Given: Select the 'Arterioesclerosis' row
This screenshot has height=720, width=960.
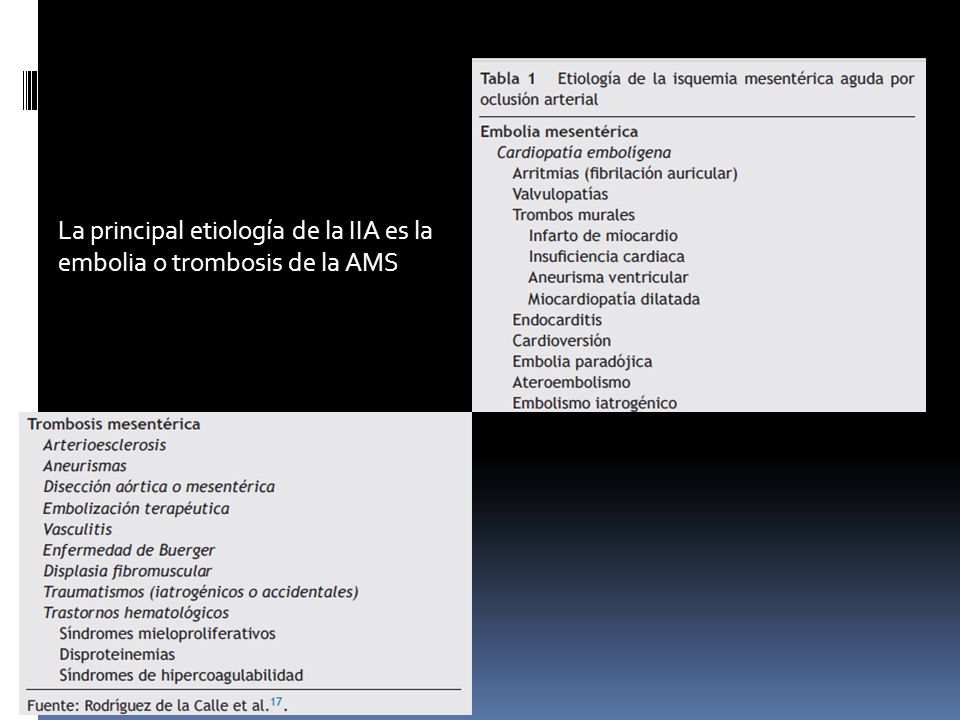Looking at the screenshot, I should pyautogui.click(x=105, y=445).
